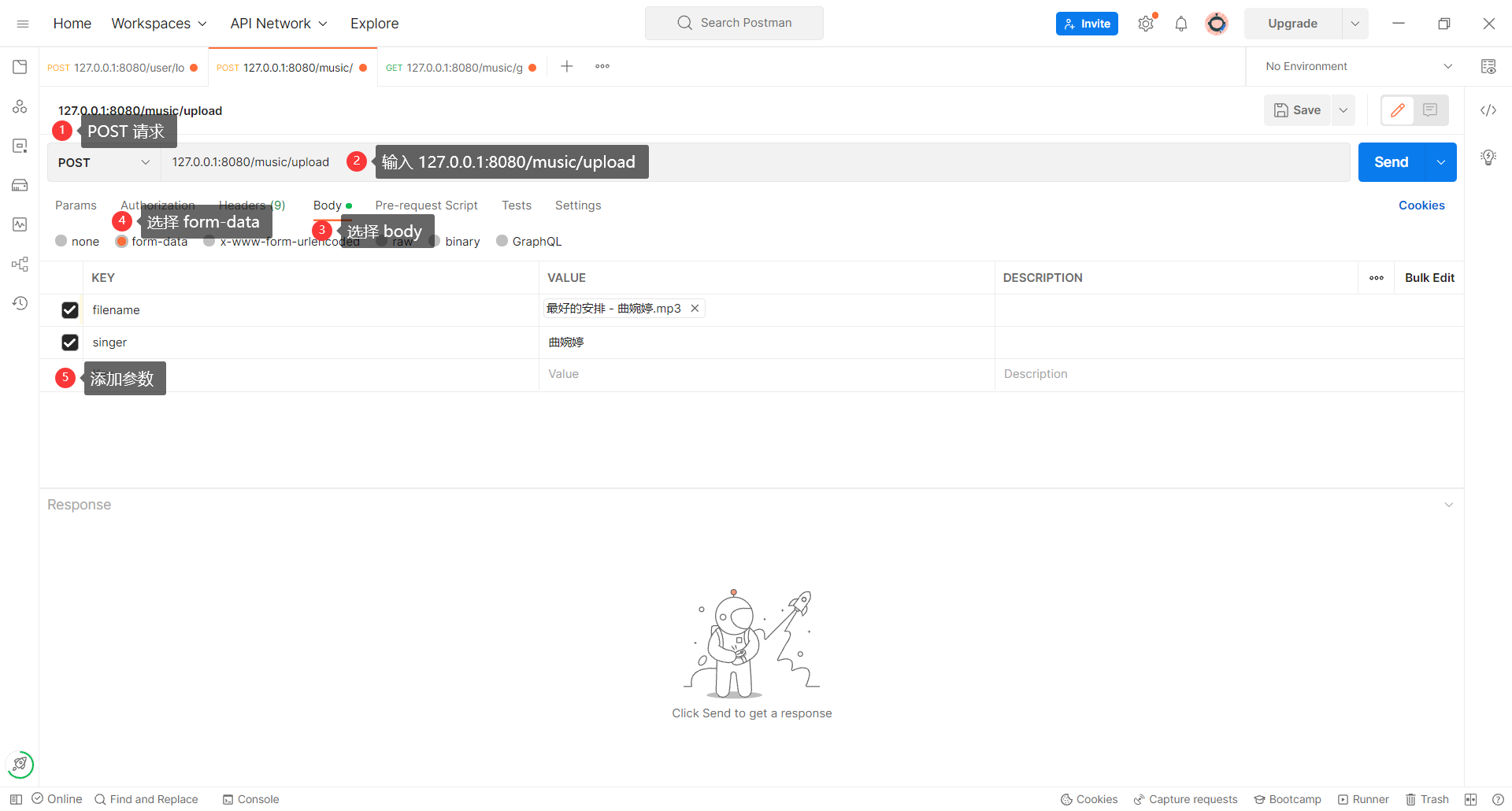Viewport: 1512px width, 811px height.
Task: Switch to comment mode
Action: click(x=1430, y=110)
